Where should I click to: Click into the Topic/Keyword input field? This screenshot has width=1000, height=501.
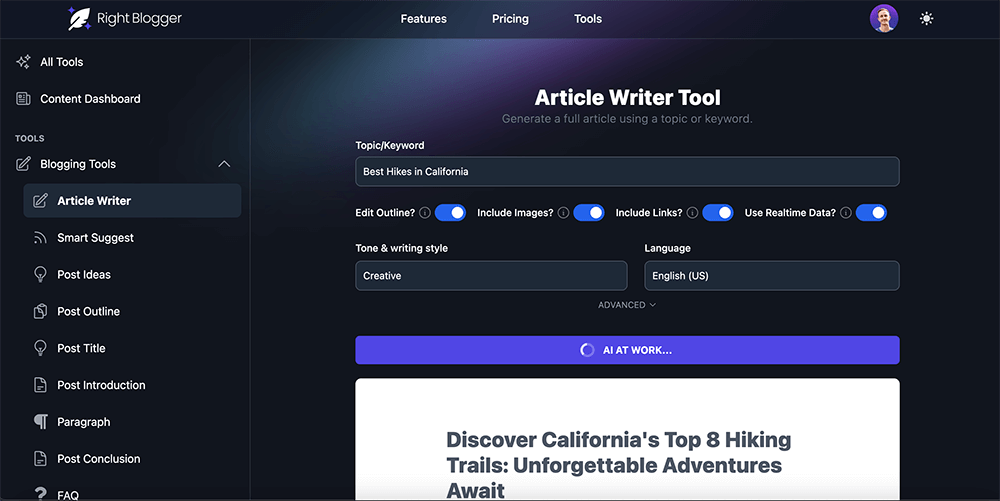627,171
